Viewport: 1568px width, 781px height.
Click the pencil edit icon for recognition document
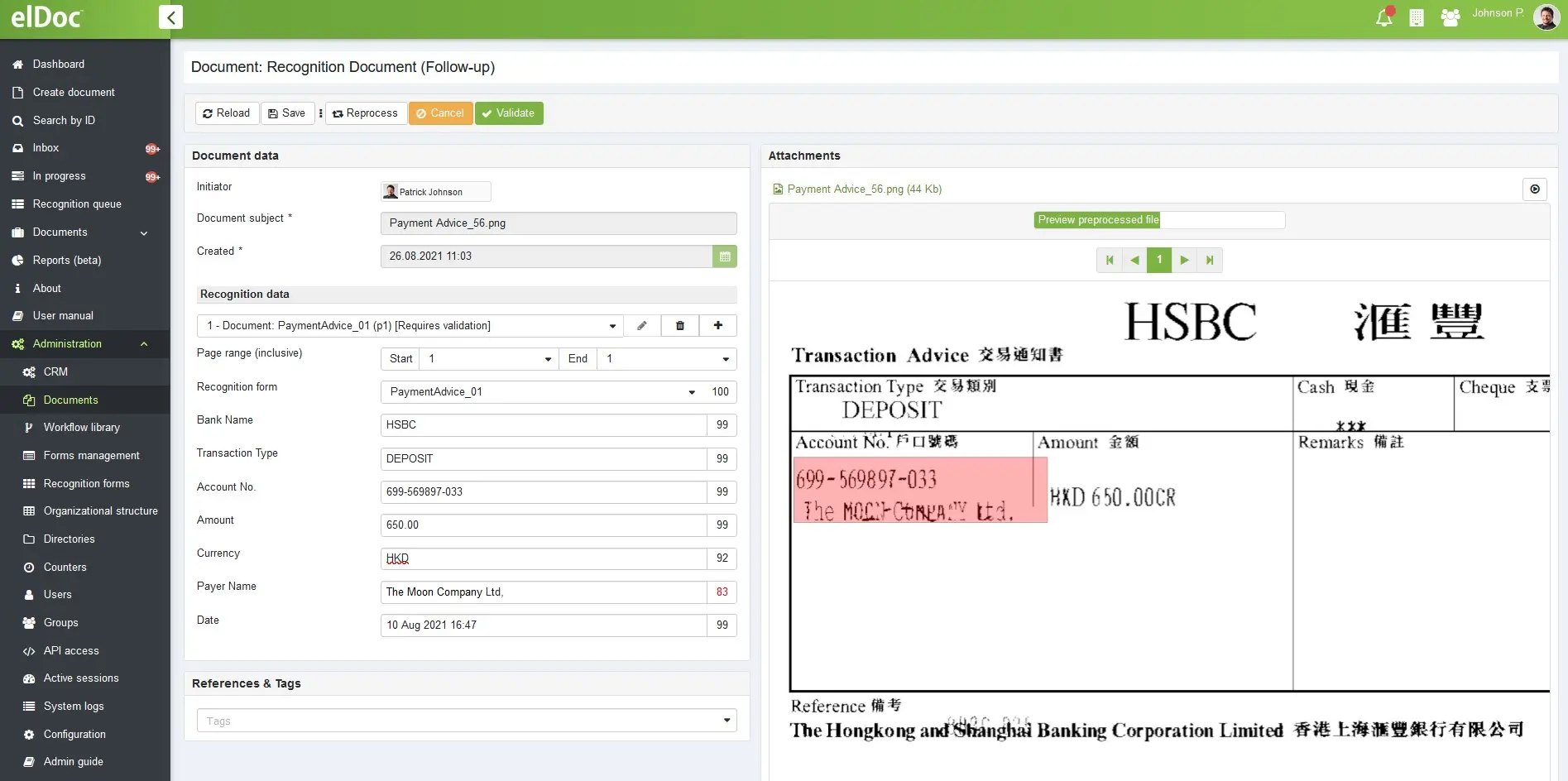tap(642, 326)
